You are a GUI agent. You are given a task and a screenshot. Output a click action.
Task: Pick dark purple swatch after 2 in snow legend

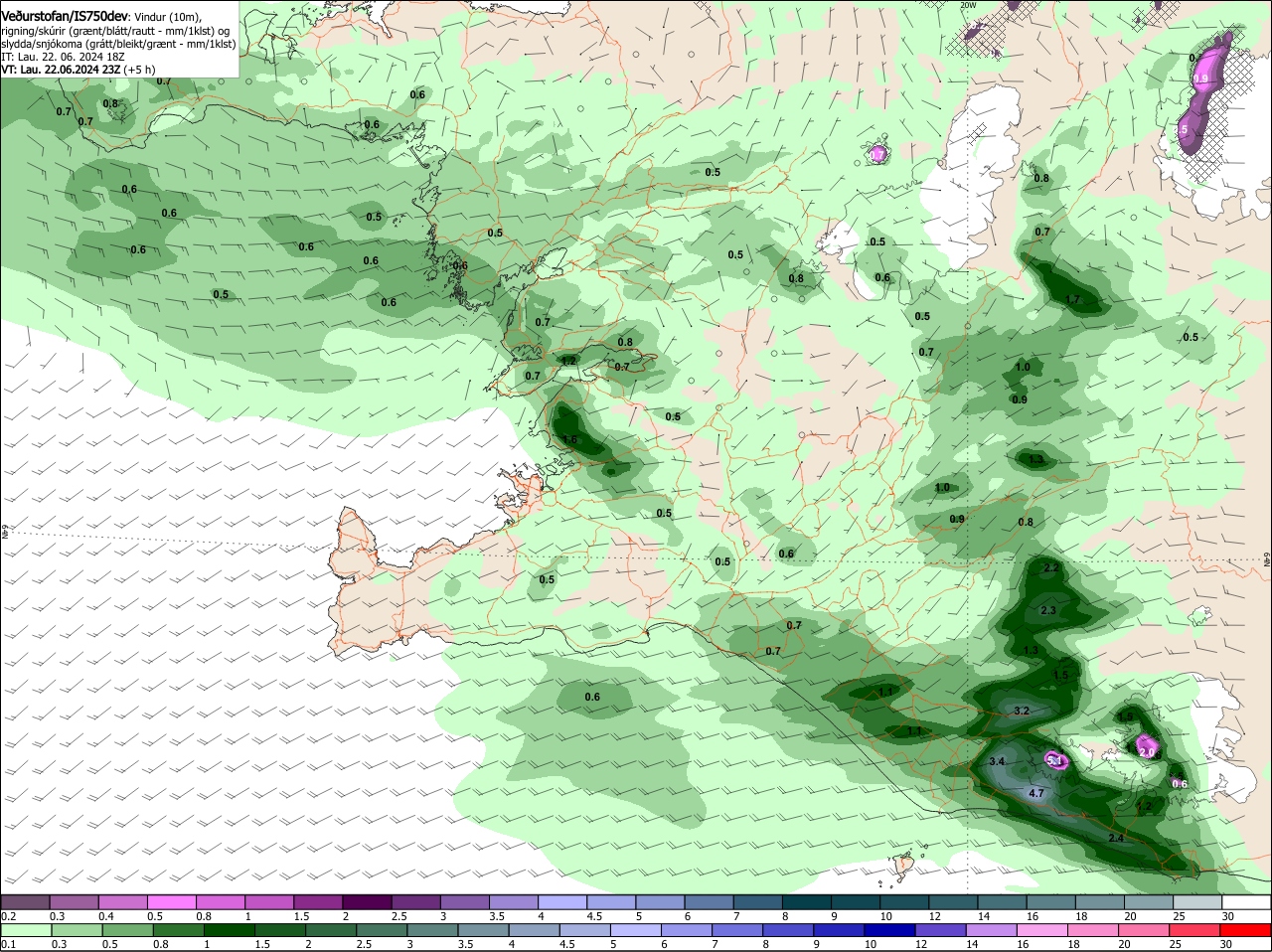point(367,902)
